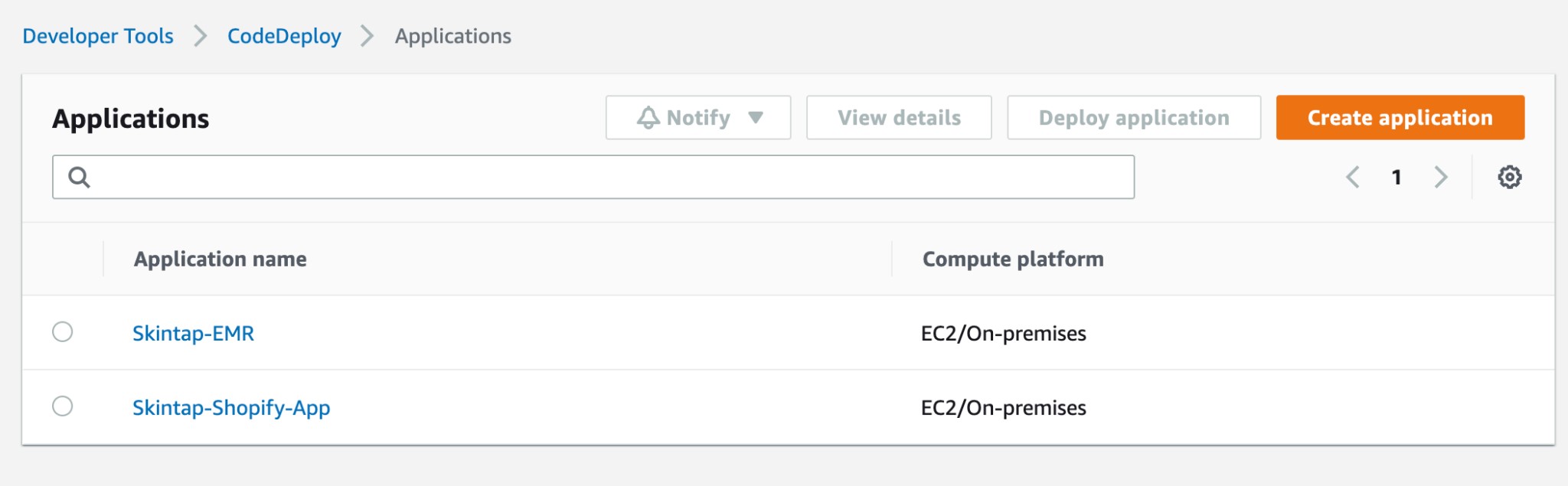The image size is (1568, 486).
Task: Focus the applications search field
Action: point(605,178)
